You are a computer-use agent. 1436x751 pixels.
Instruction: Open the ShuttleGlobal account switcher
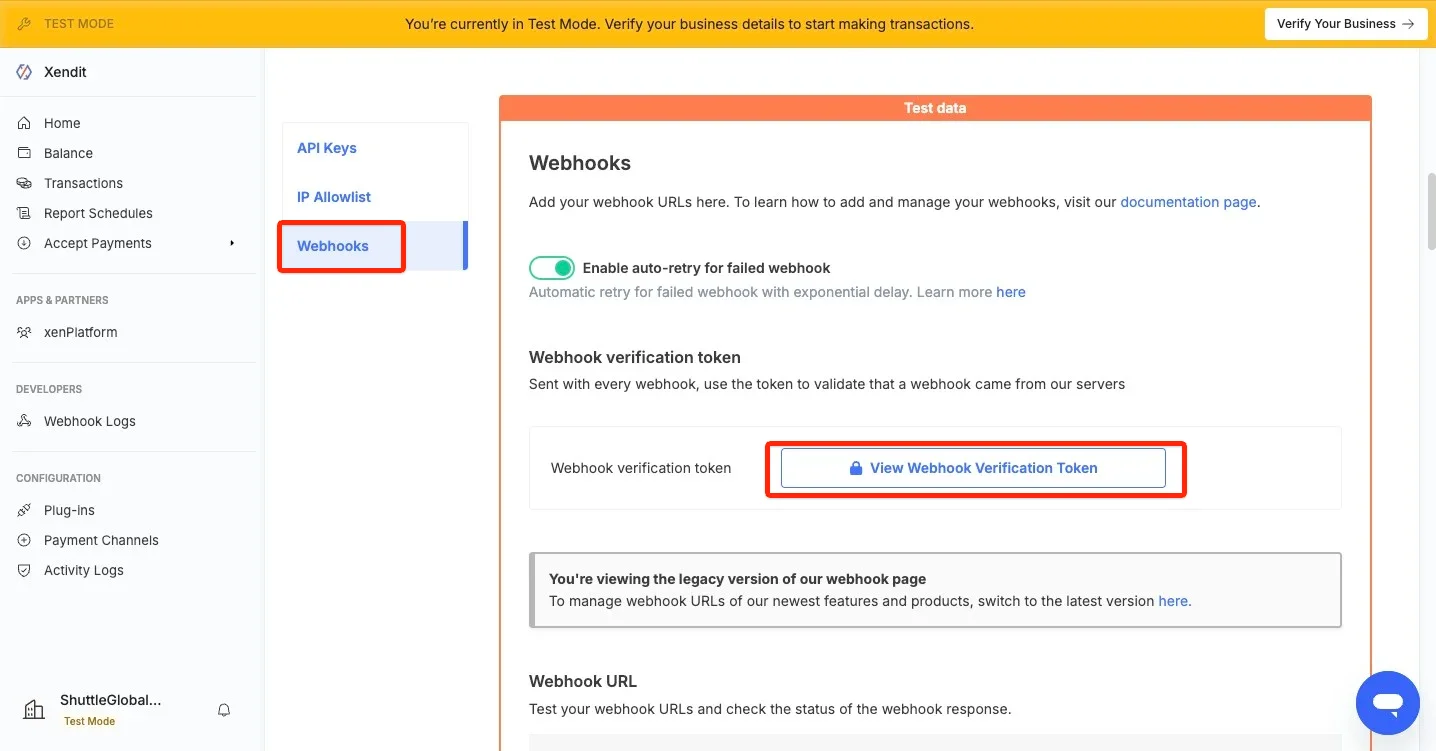[x=110, y=708]
